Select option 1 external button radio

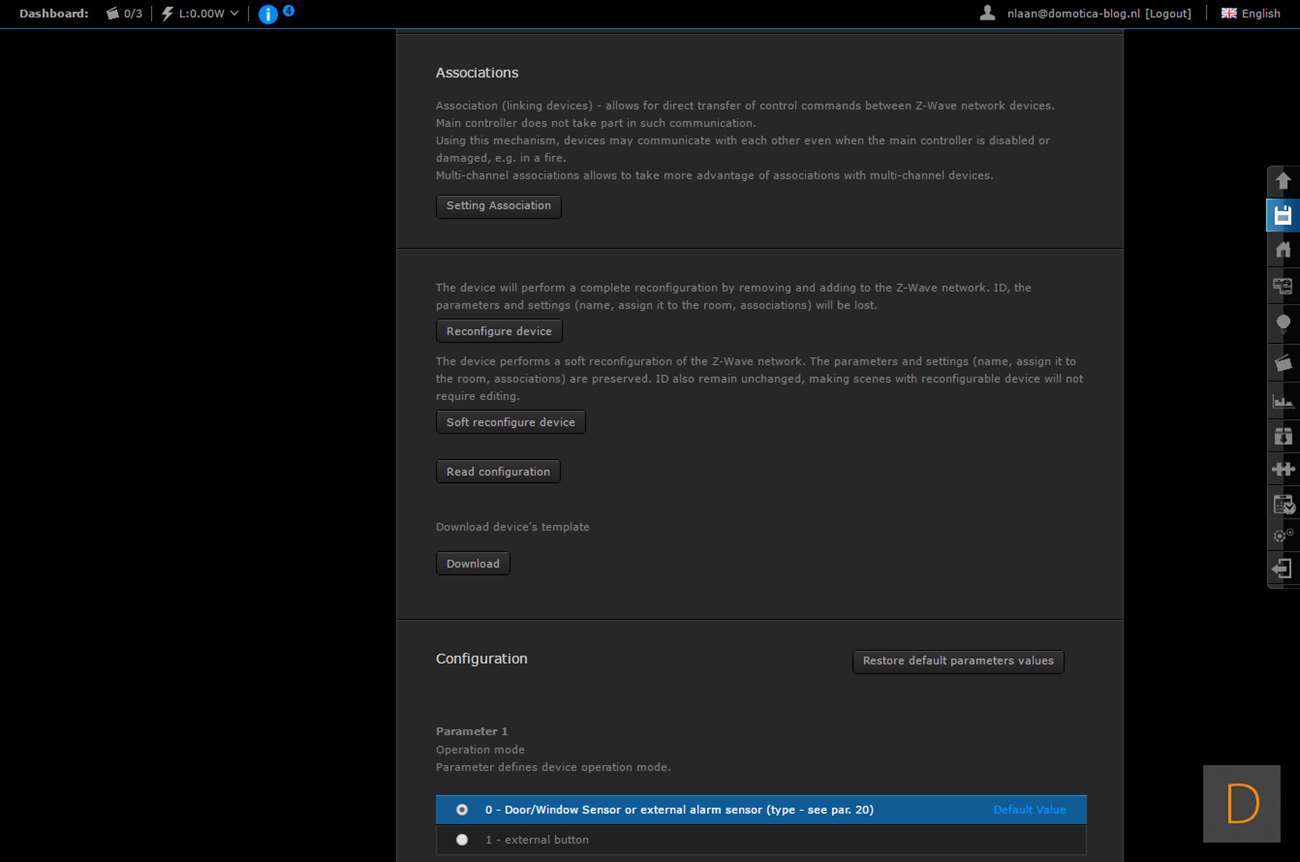coord(462,840)
